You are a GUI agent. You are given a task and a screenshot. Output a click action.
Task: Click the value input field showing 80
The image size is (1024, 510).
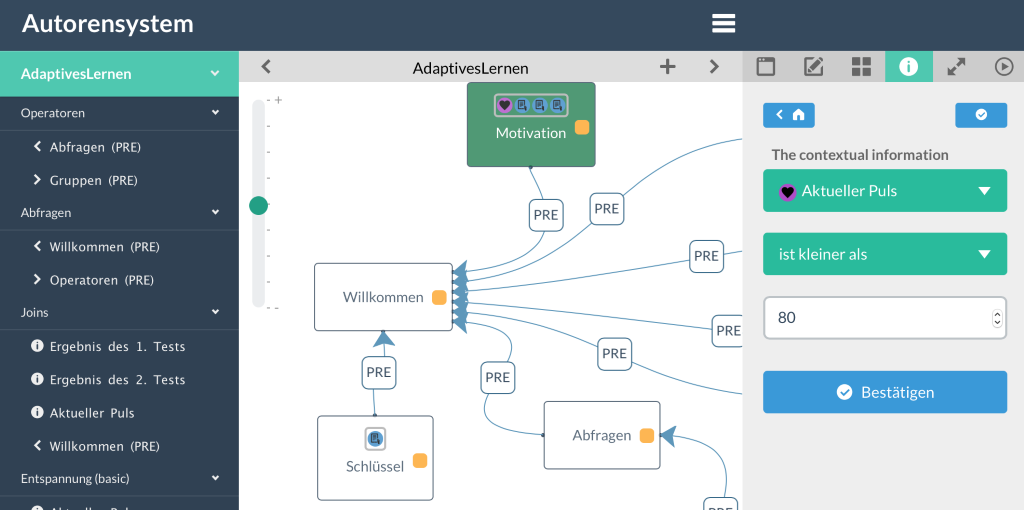point(875,318)
